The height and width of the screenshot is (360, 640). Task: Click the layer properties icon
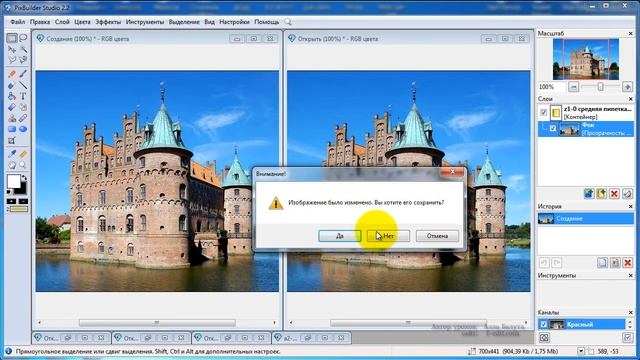tap(627, 193)
